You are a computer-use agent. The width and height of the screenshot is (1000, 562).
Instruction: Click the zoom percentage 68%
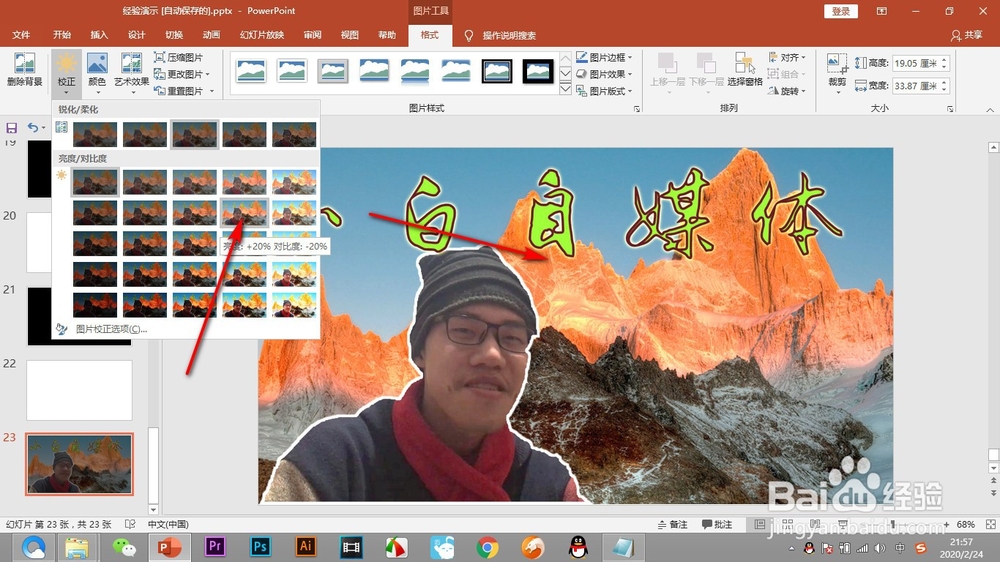point(966,524)
